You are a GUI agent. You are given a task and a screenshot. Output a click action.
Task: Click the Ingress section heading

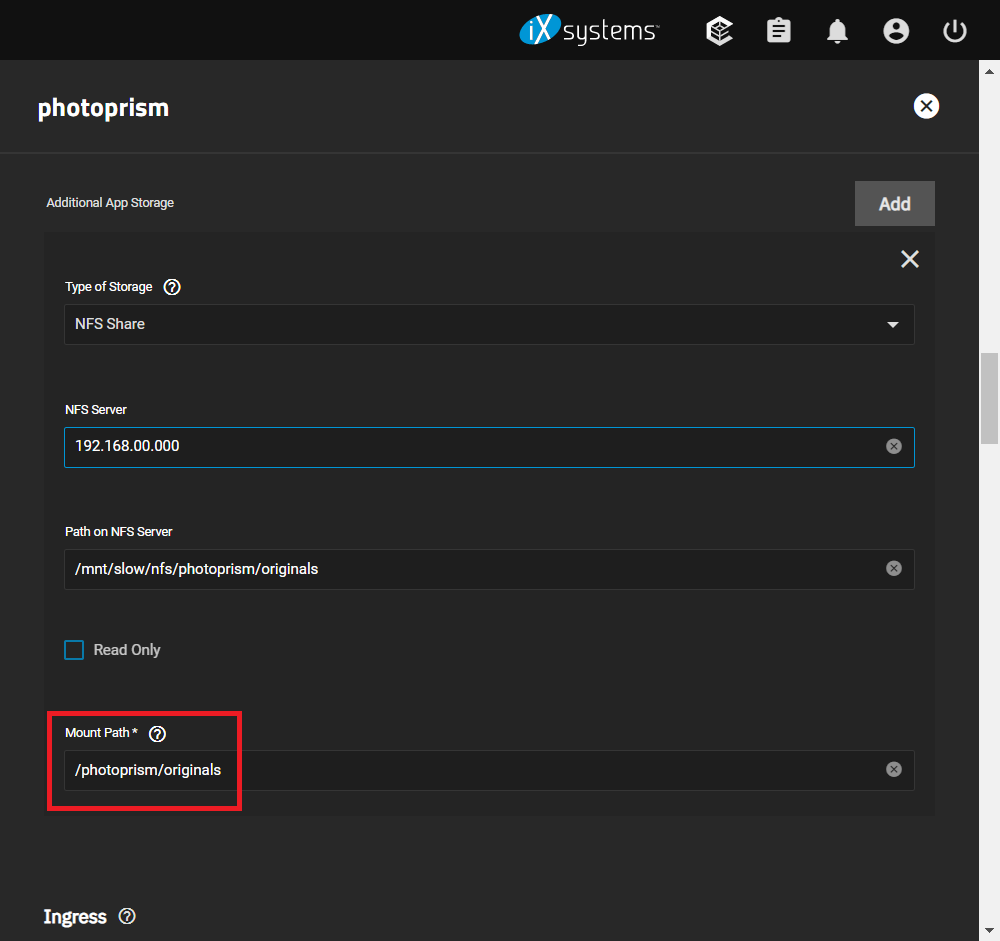click(x=75, y=917)
